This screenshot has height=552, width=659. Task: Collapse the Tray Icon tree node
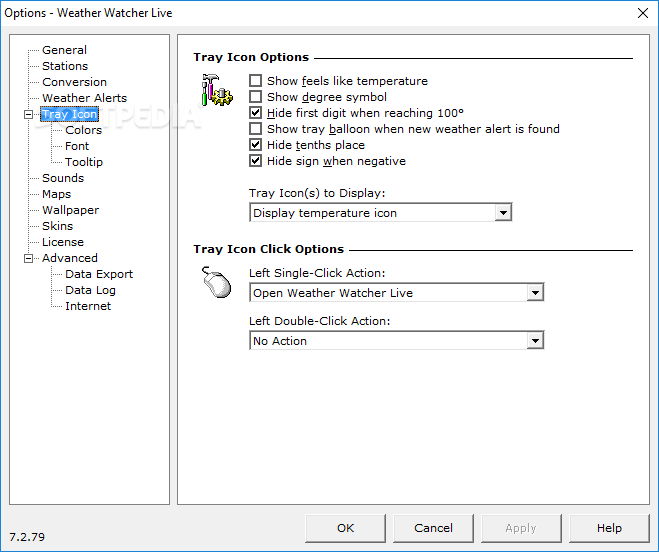point(29,114)
